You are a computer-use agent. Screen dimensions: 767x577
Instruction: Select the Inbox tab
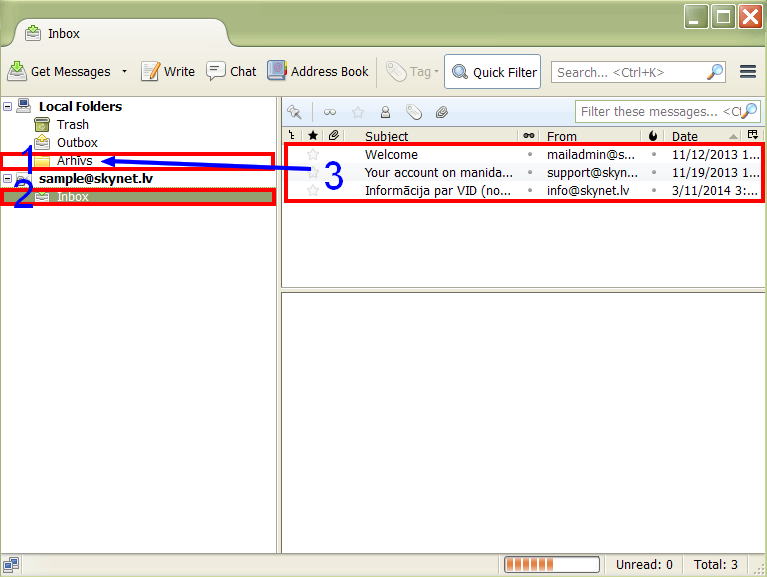pos(64,33)
